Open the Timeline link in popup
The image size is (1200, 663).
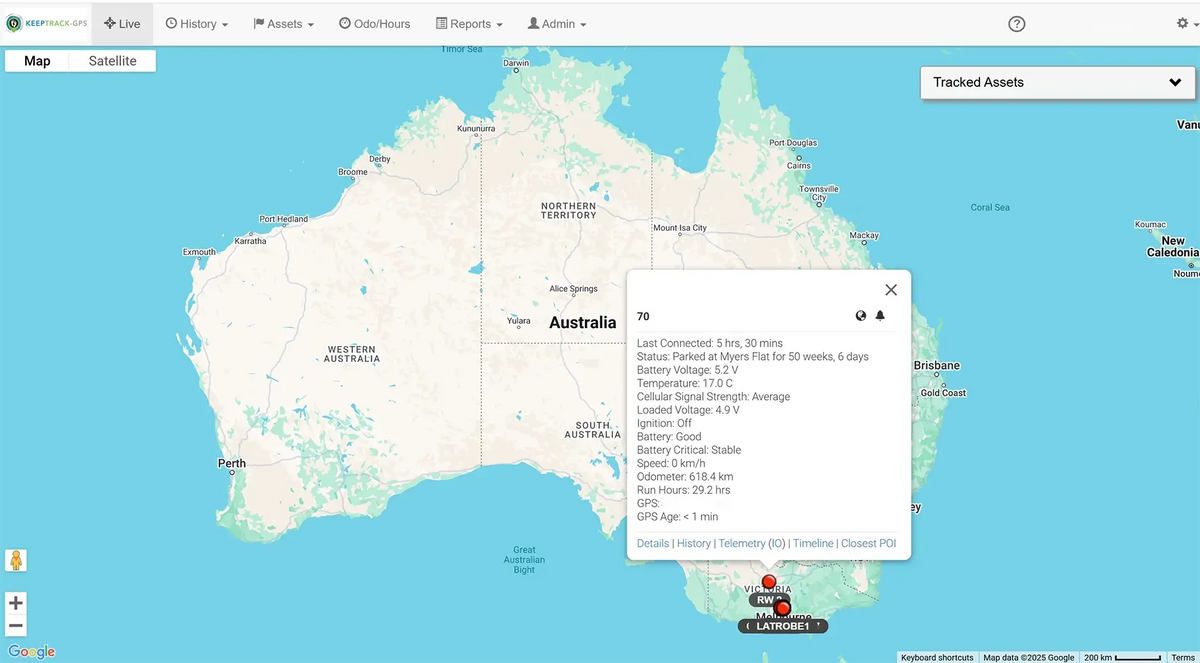click(x=813, y=543)
